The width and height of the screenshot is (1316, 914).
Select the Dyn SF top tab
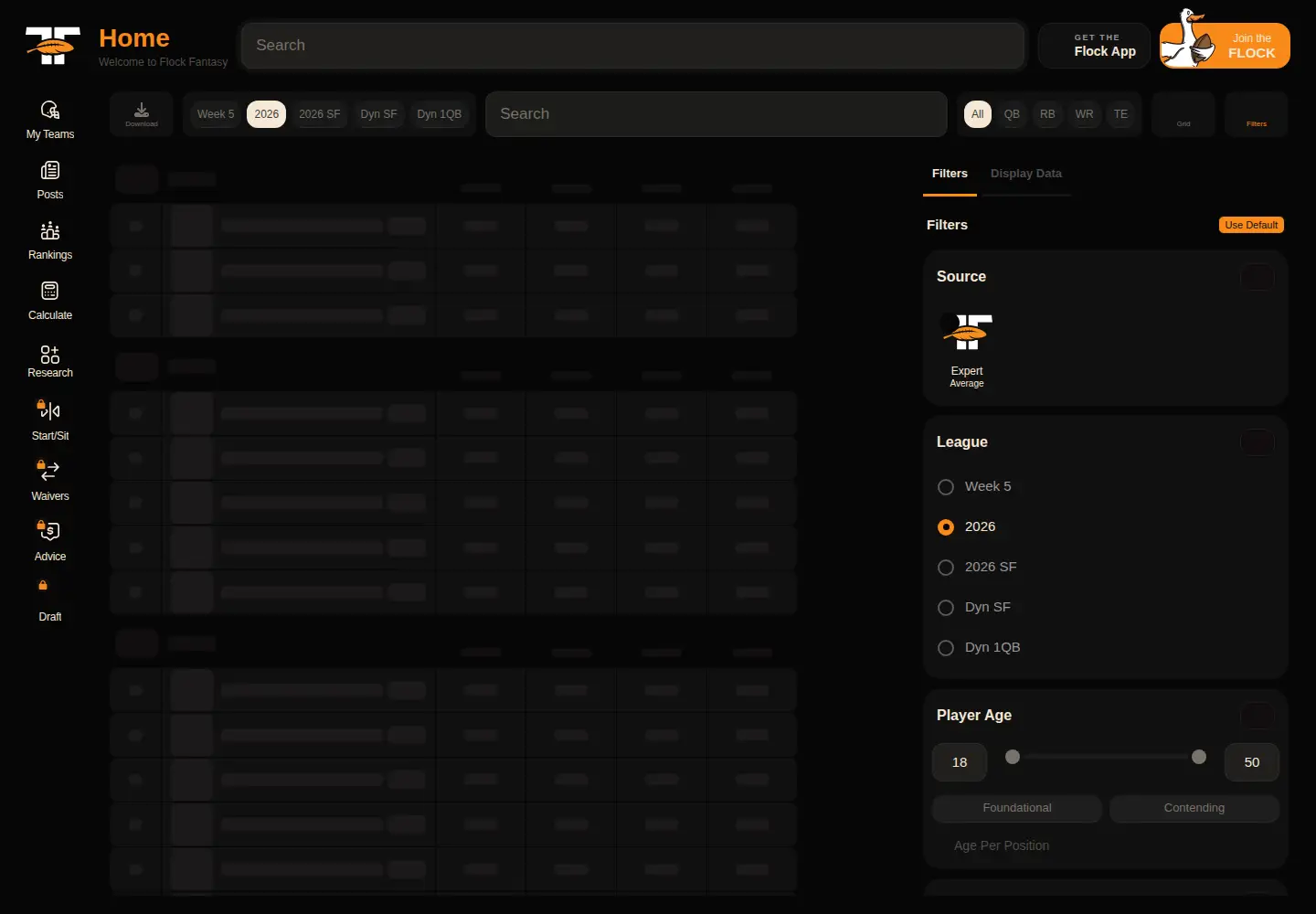click(378, 114)
